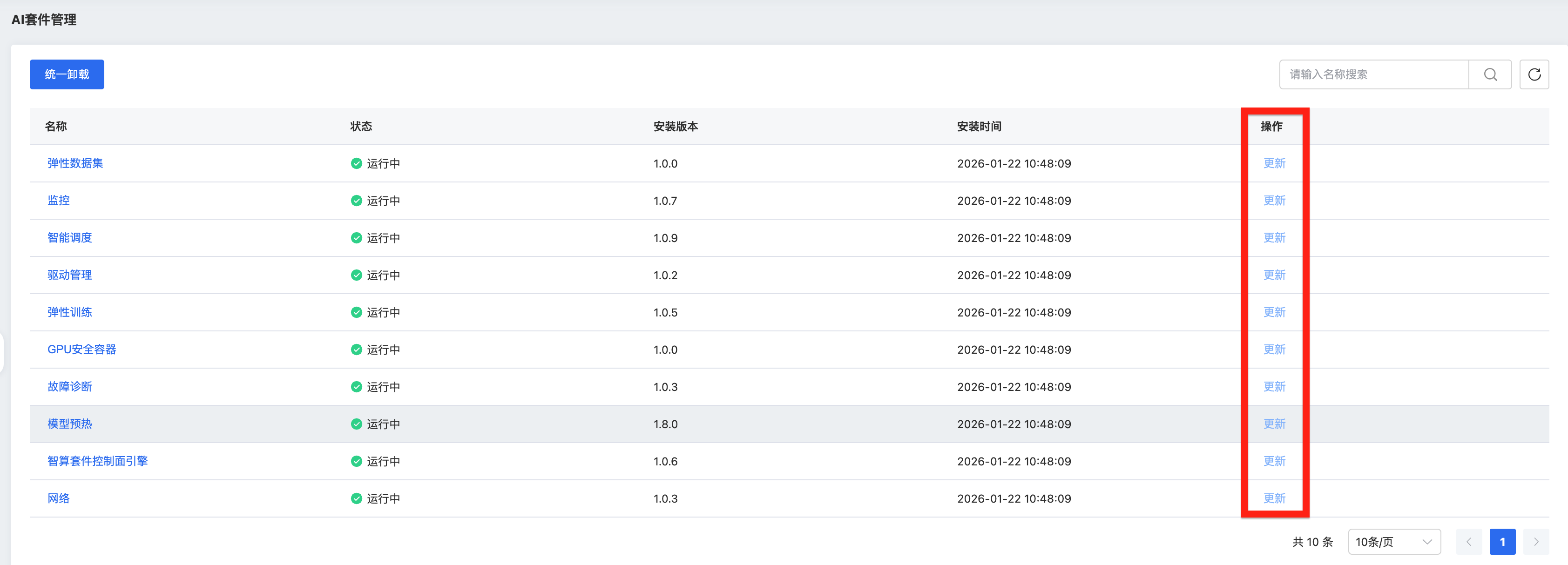Click the next page arrow

coord(1535,541)
